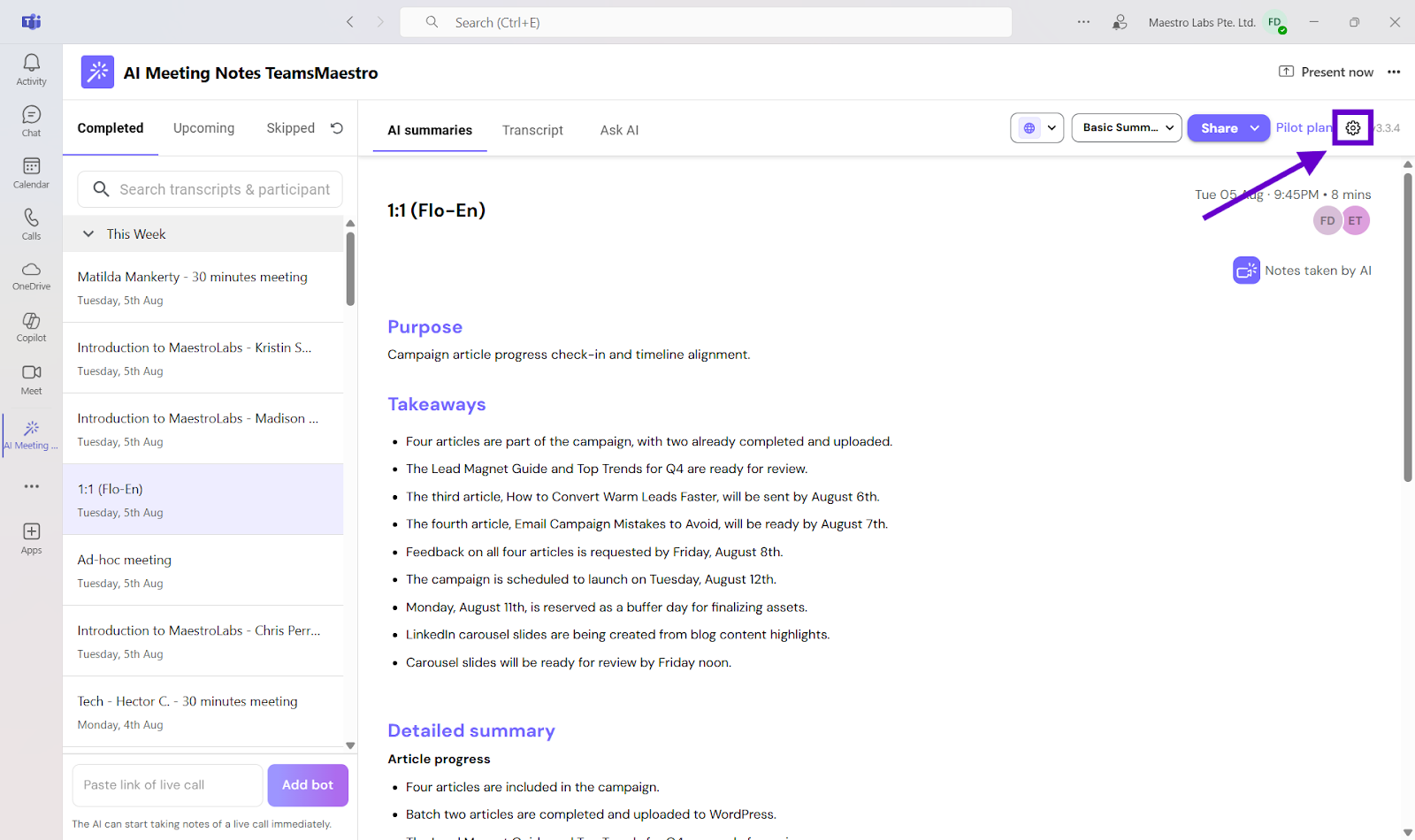Open Ad-hoc meeting entry
The image size is (1415, 840).
coord(203,570)
